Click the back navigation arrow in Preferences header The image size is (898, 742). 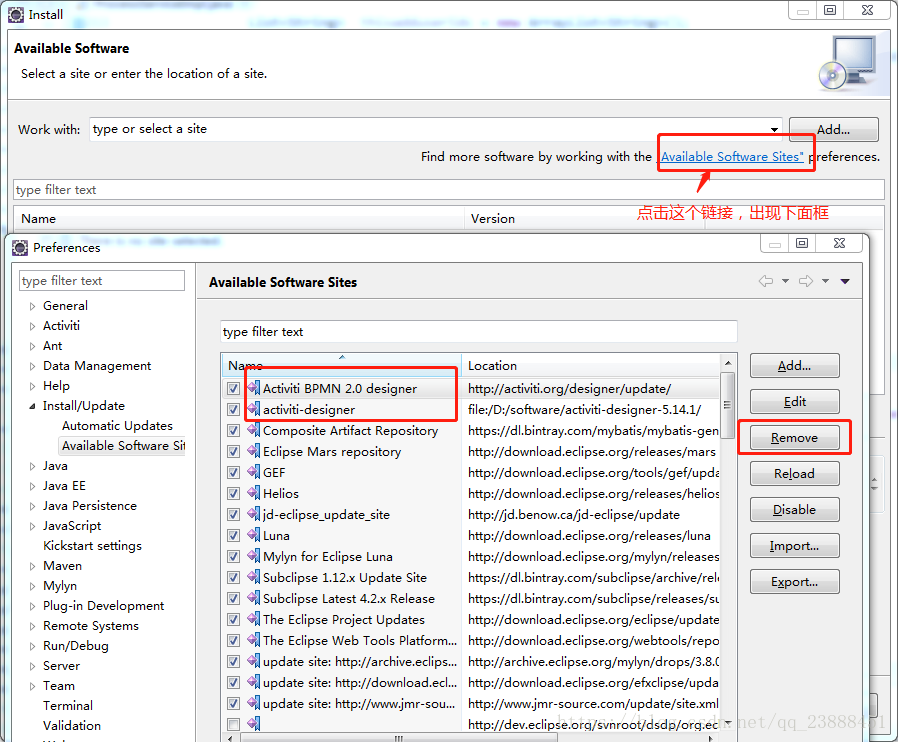pyautogui.click(x=764, y=281)
